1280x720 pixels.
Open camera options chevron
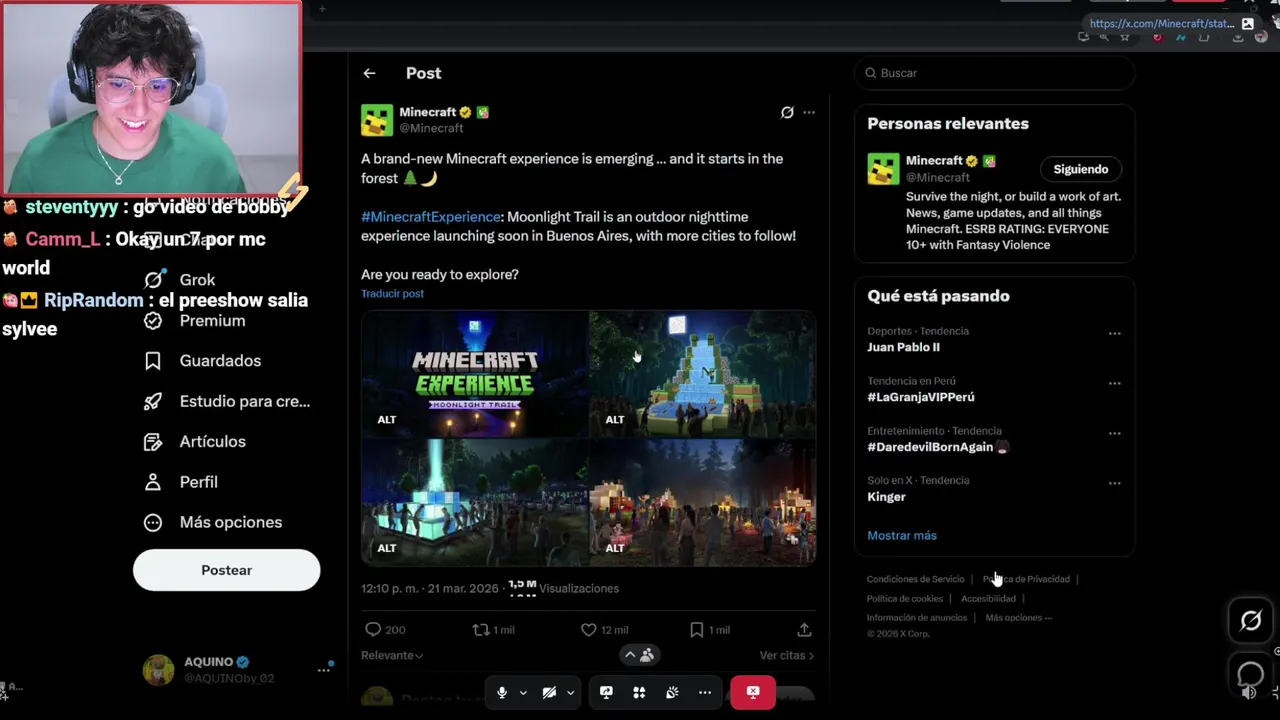(570, 693)
